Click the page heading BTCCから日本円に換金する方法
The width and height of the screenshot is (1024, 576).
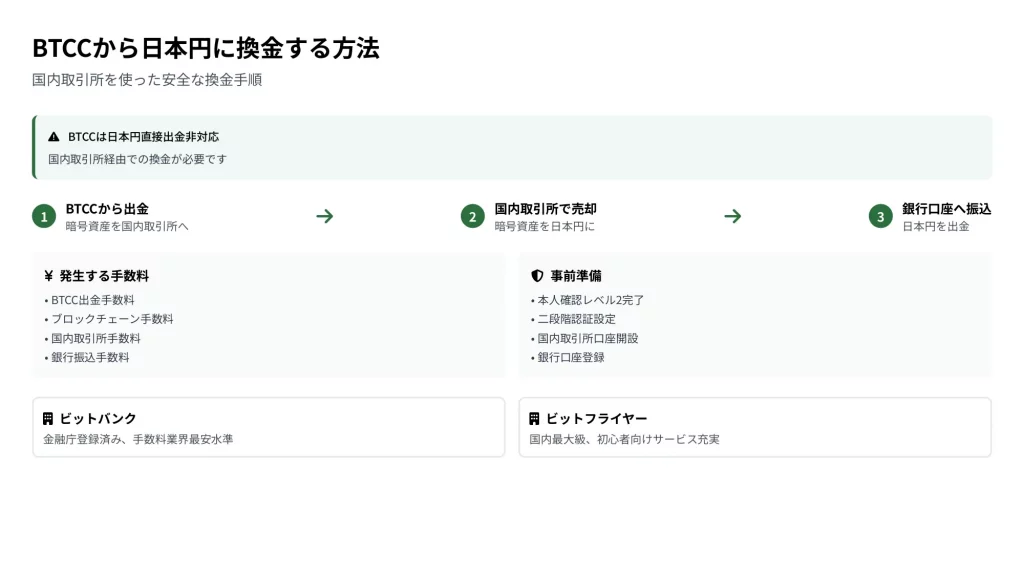[206, 48]
